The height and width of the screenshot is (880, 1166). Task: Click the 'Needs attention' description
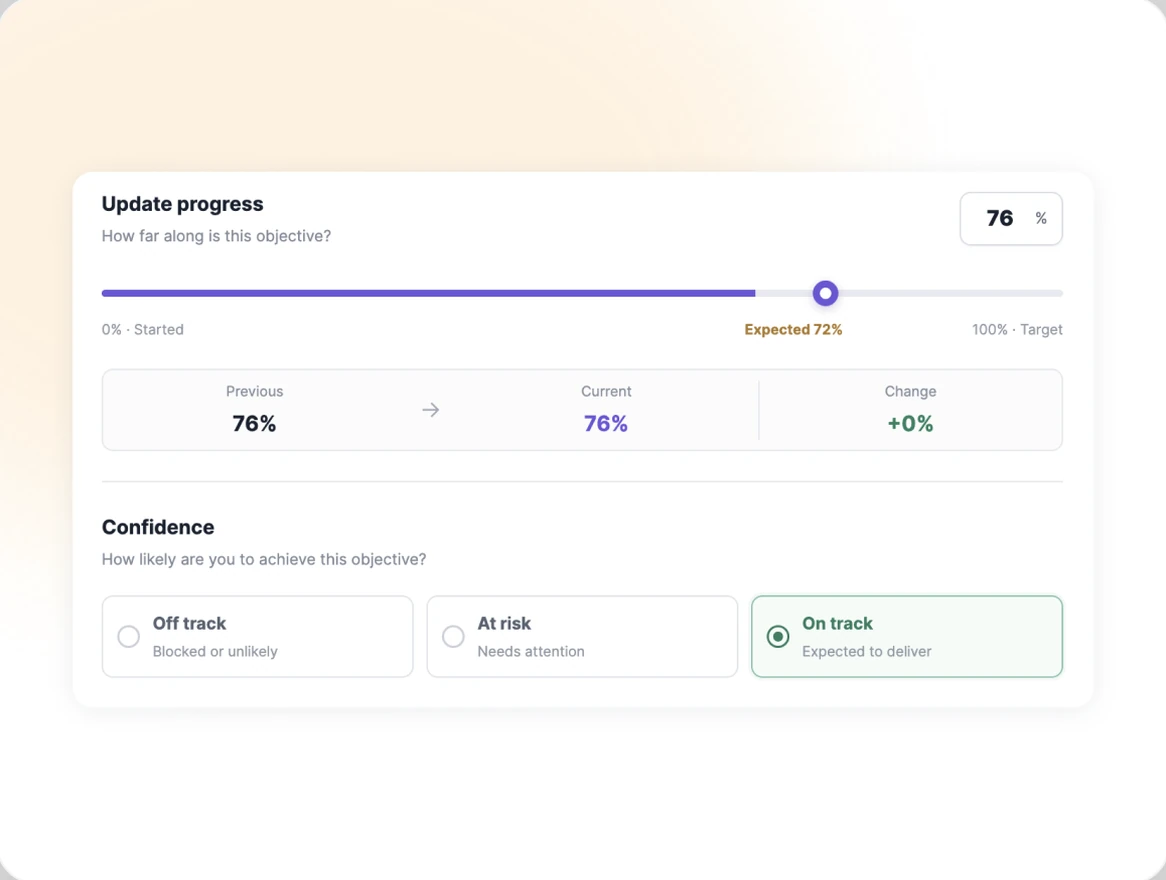click(x=531, y=652)
